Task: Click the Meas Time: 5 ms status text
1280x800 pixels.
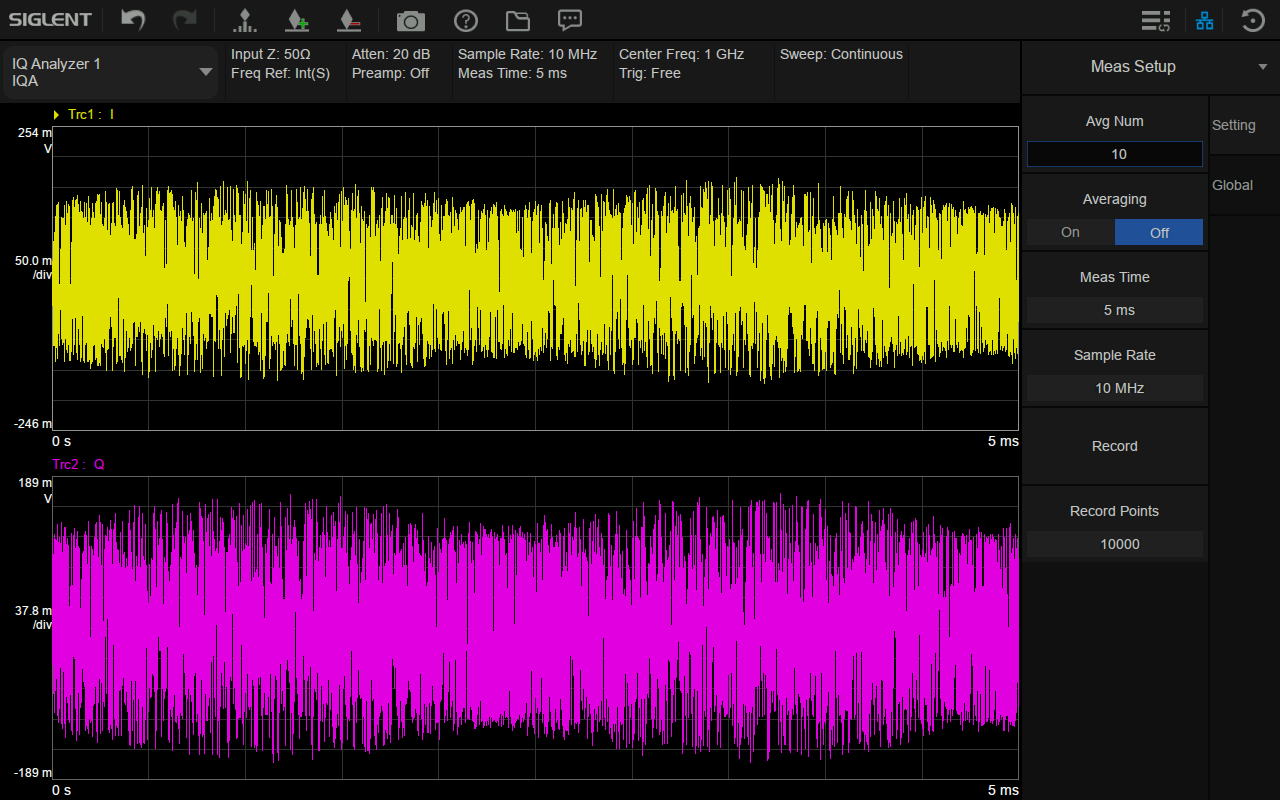Action: (512, 73)
